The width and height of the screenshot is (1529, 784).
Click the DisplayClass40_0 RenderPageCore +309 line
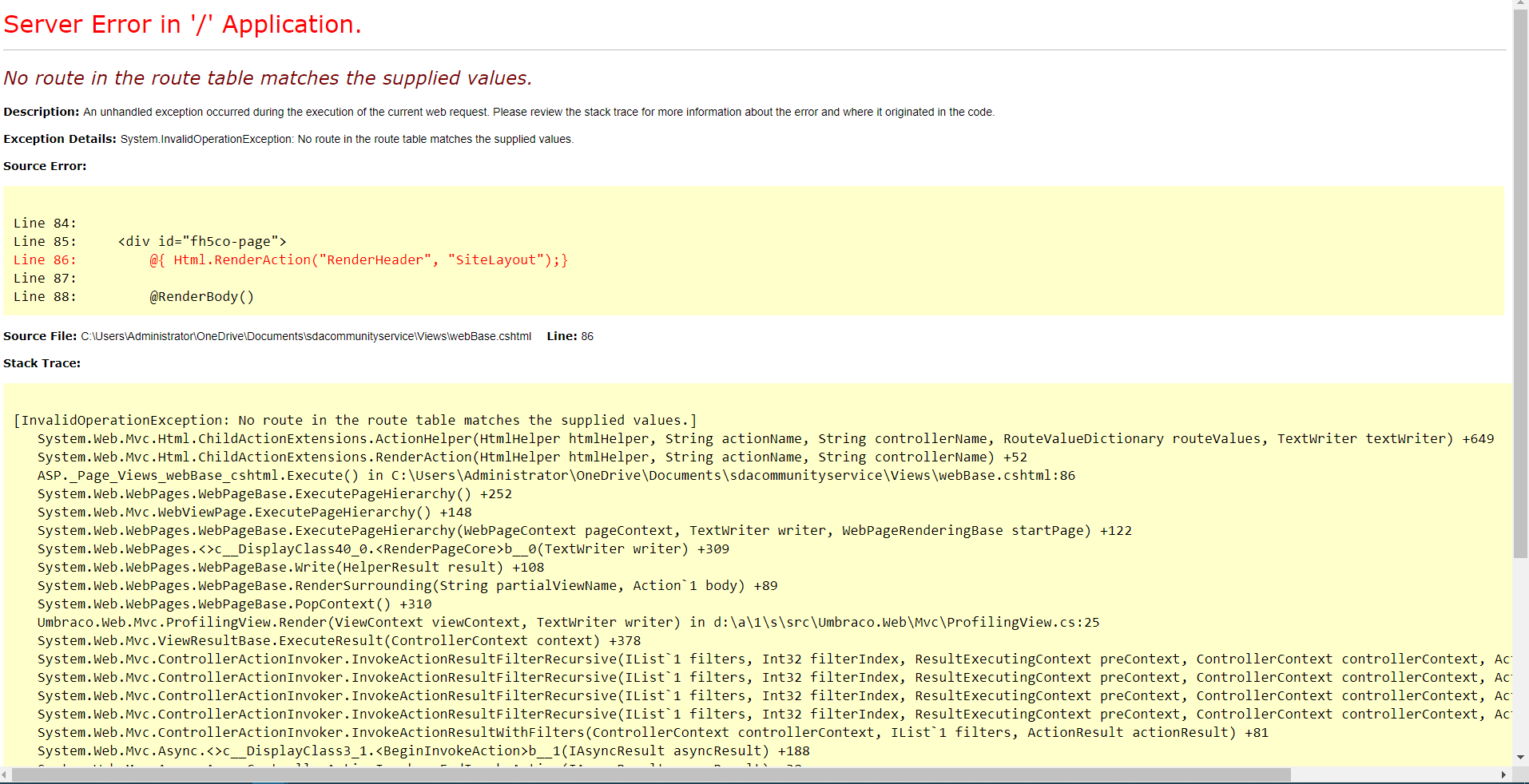[383, 549]
